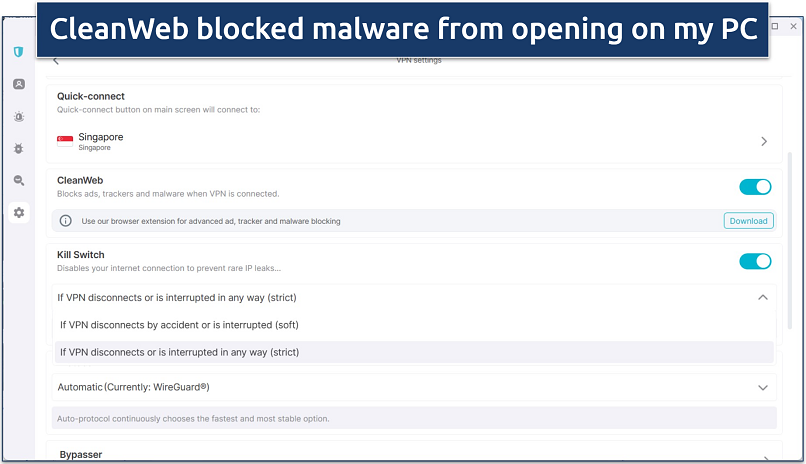Select the soft Kill Switch option
806x464 pixels.
179,325
